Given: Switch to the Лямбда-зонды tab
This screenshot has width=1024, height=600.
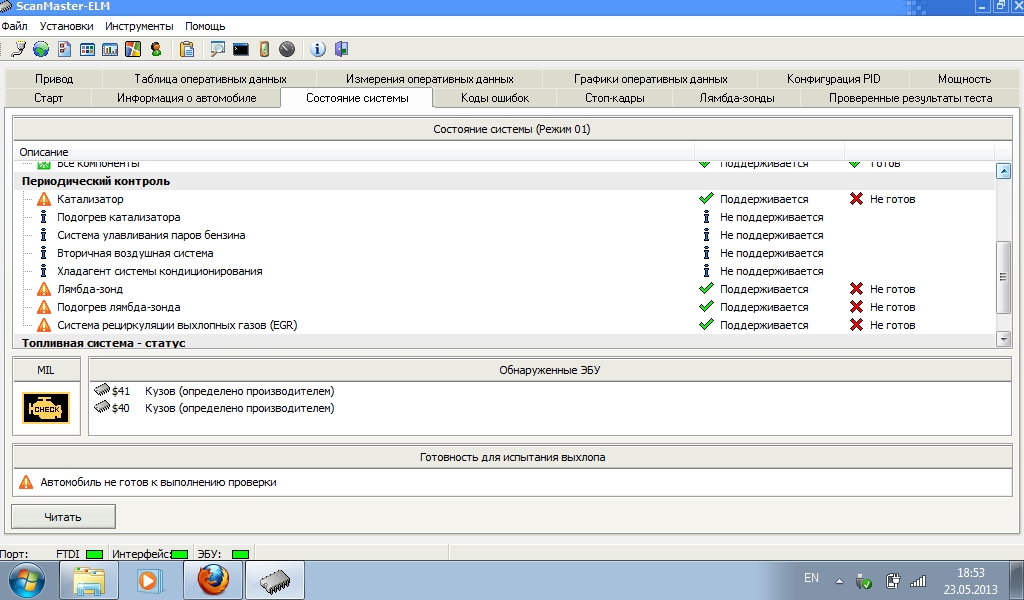Looking at the screenshot, I should pyautogui.click(x=737, y=98).
